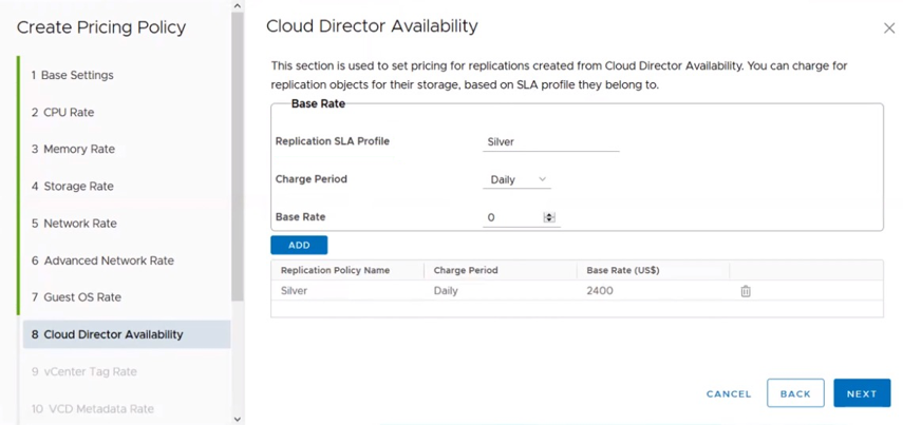Select the Guest OS Rate step
Viewport: 904px width, 426px height.
click(x=82, y=297)
